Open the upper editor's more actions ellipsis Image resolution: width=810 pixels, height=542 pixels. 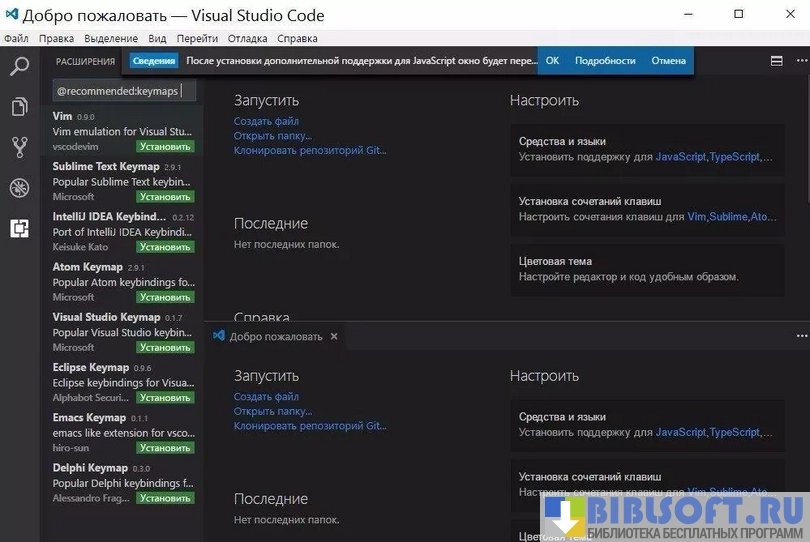click(800, 61)
